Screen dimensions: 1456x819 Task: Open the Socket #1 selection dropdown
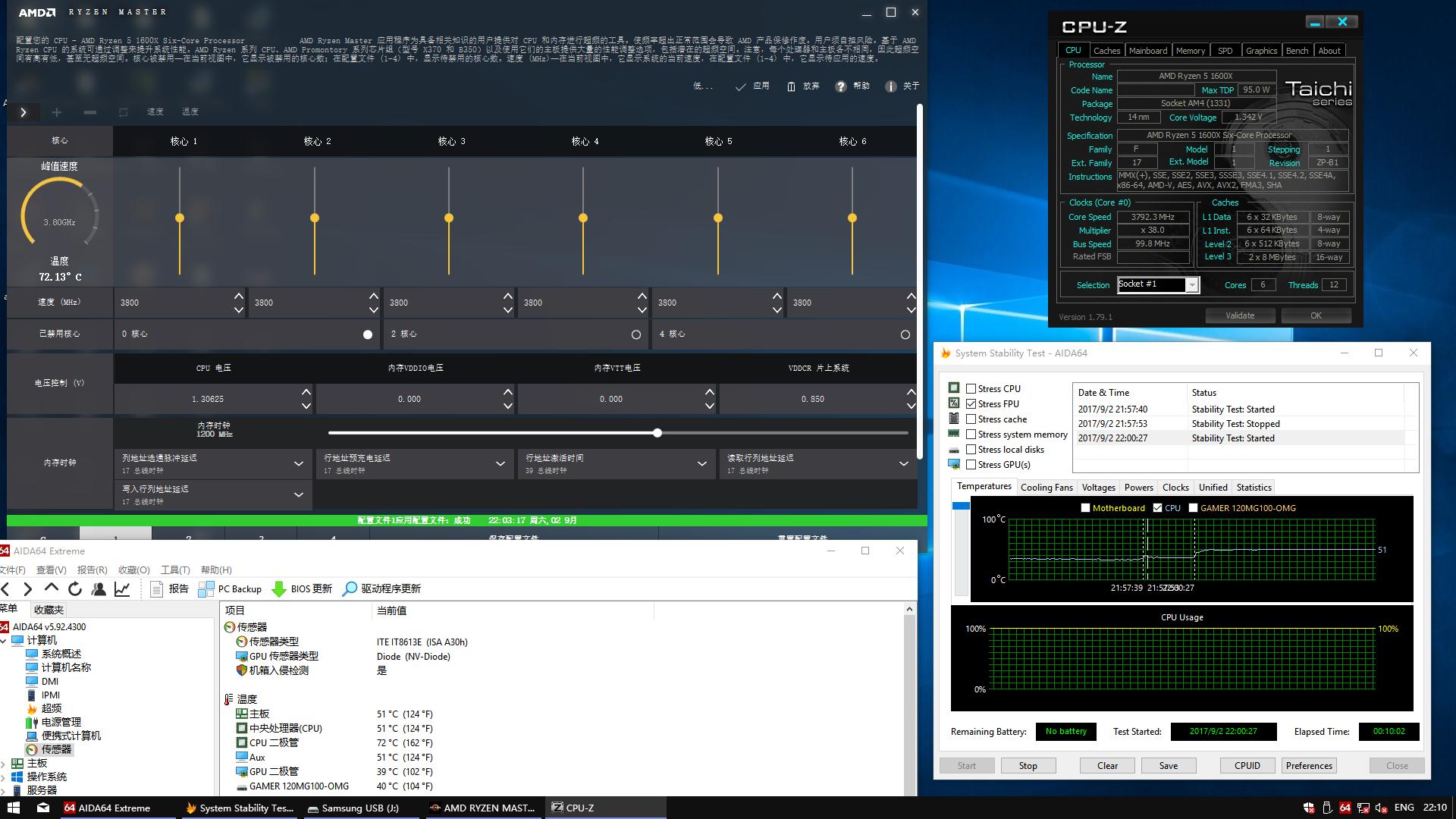[1192, 285]
